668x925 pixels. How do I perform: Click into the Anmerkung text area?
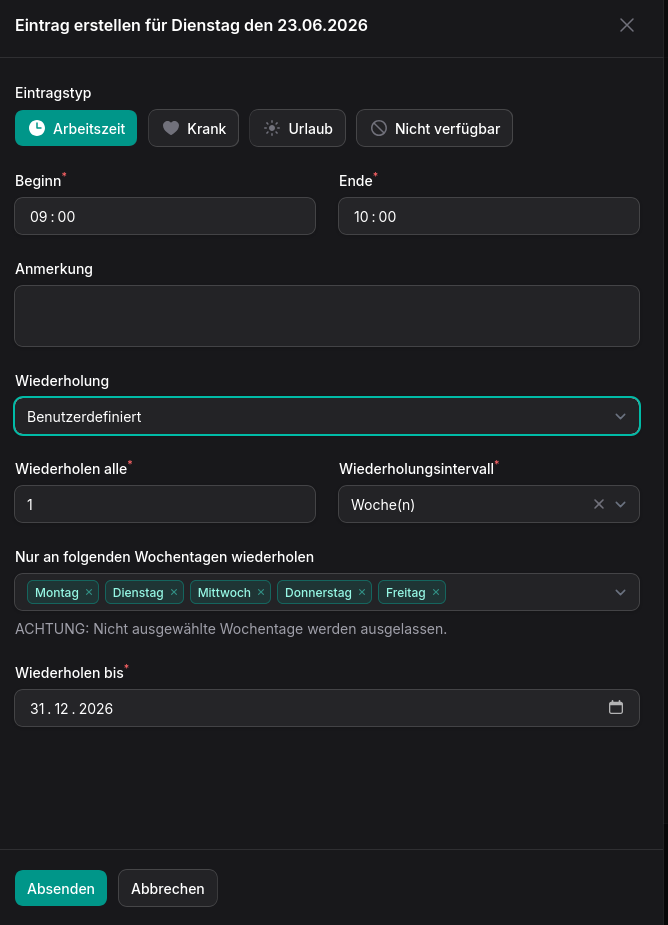point(327,316)
